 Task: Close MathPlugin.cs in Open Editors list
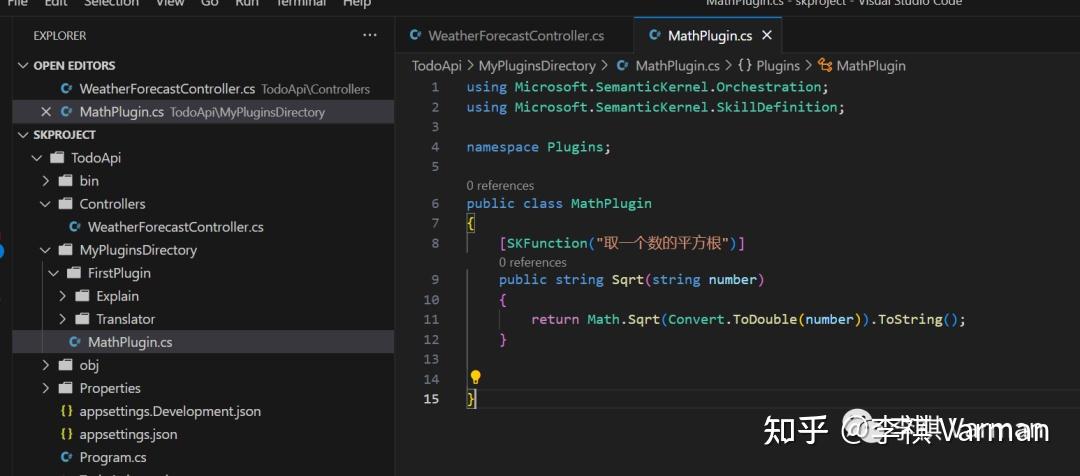click(45, 112)
